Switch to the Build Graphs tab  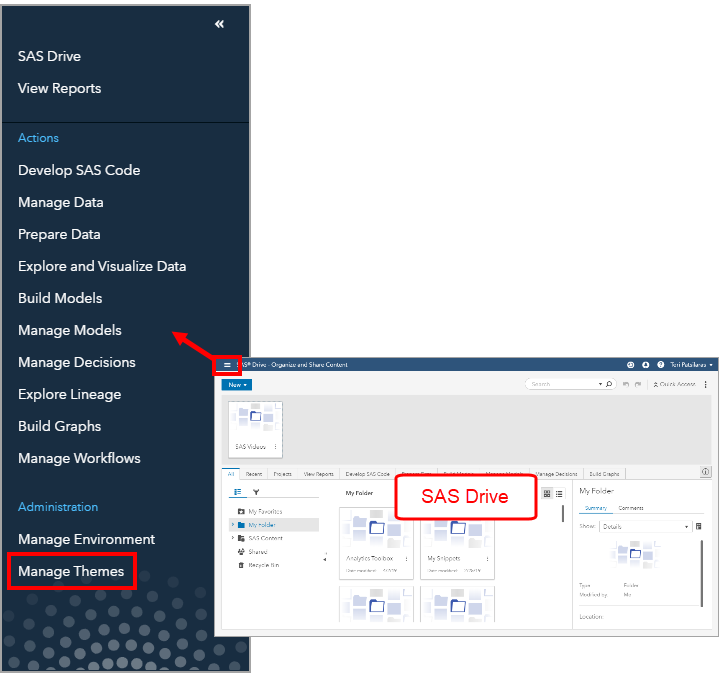(x=604, y=474)
